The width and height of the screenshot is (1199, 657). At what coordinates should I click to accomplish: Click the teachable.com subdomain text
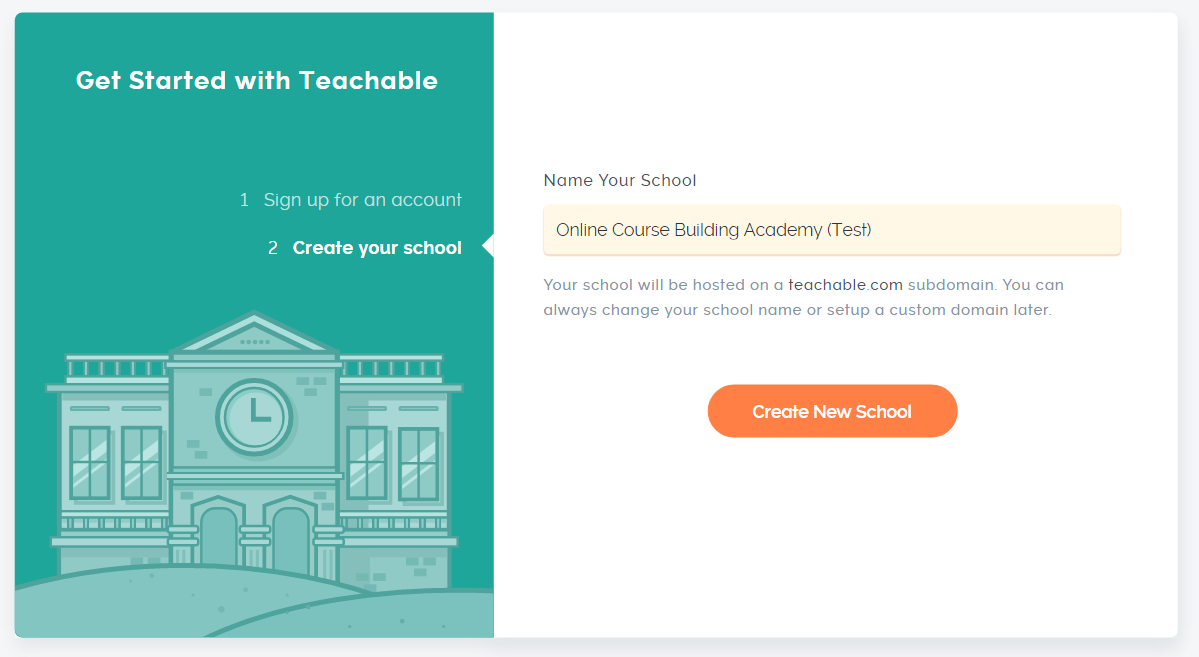pos(845,285)
